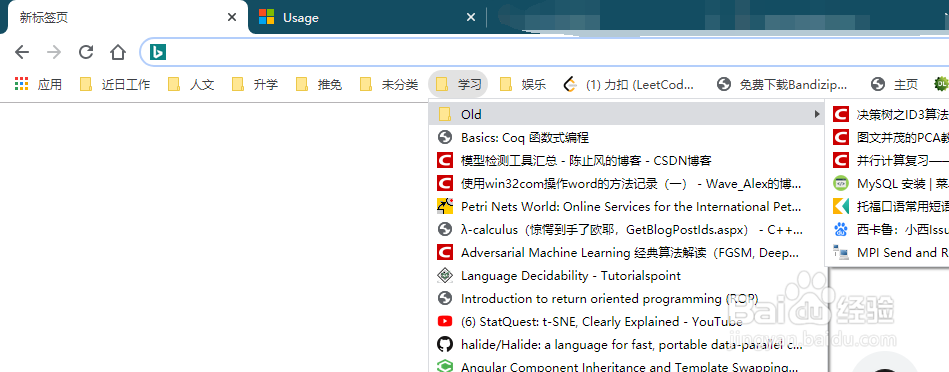949x372 pixels.
Task: Open the 推免 bookmark folder
Action: (x=320, y=84)
